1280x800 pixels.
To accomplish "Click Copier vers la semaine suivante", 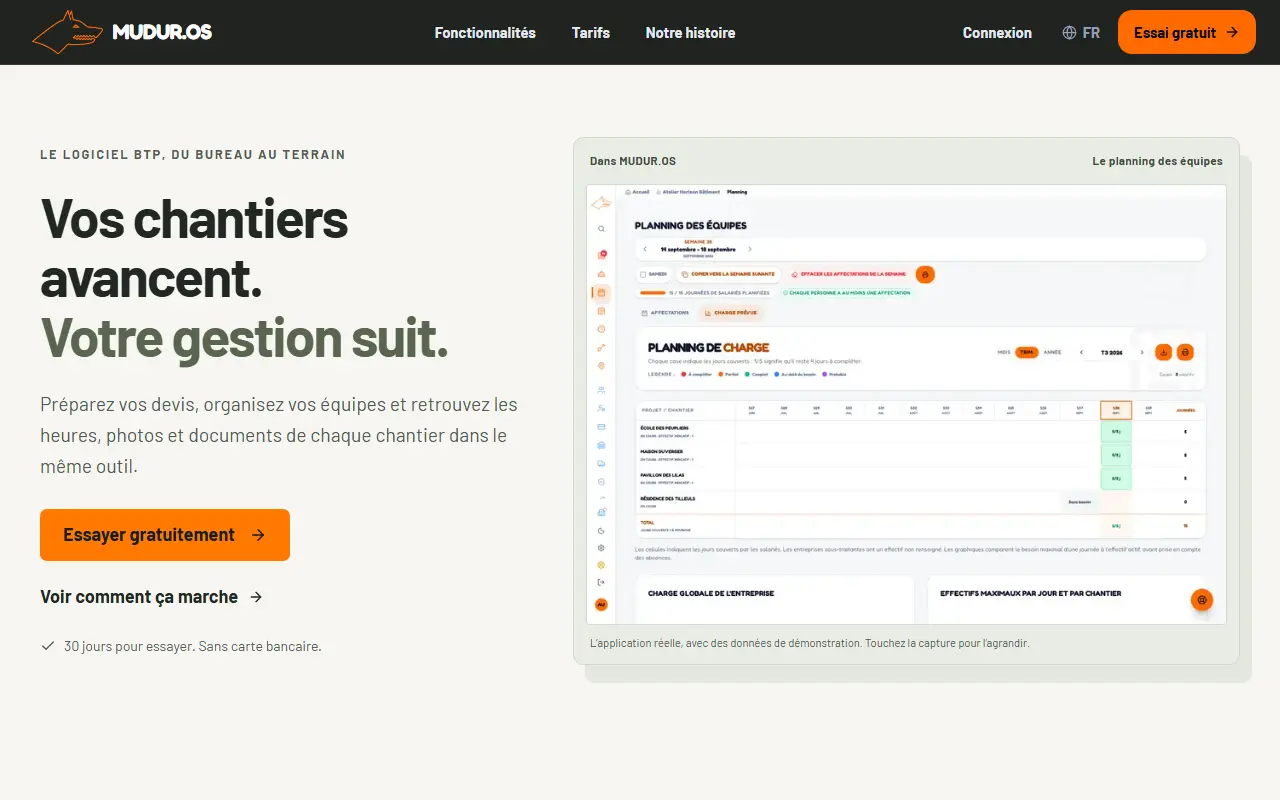I will [x=728, y=274].
